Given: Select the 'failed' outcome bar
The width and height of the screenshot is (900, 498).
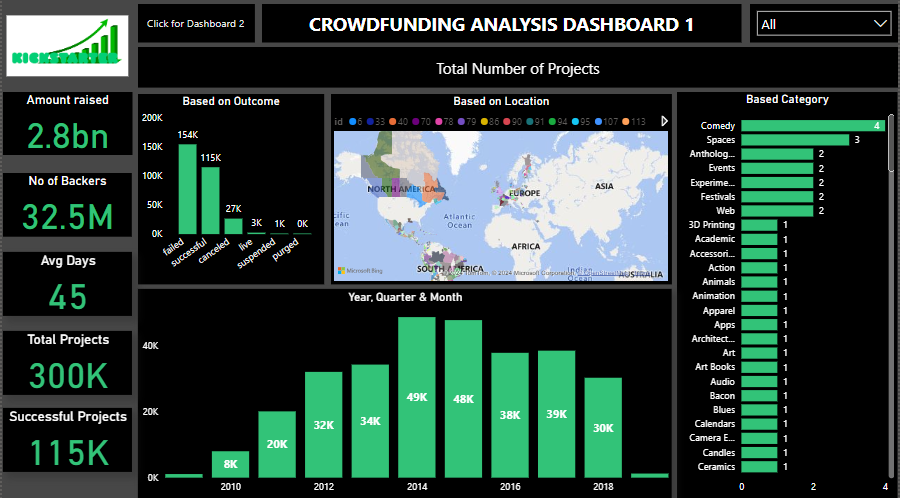Looking at the screenshot, I should 187,189.
